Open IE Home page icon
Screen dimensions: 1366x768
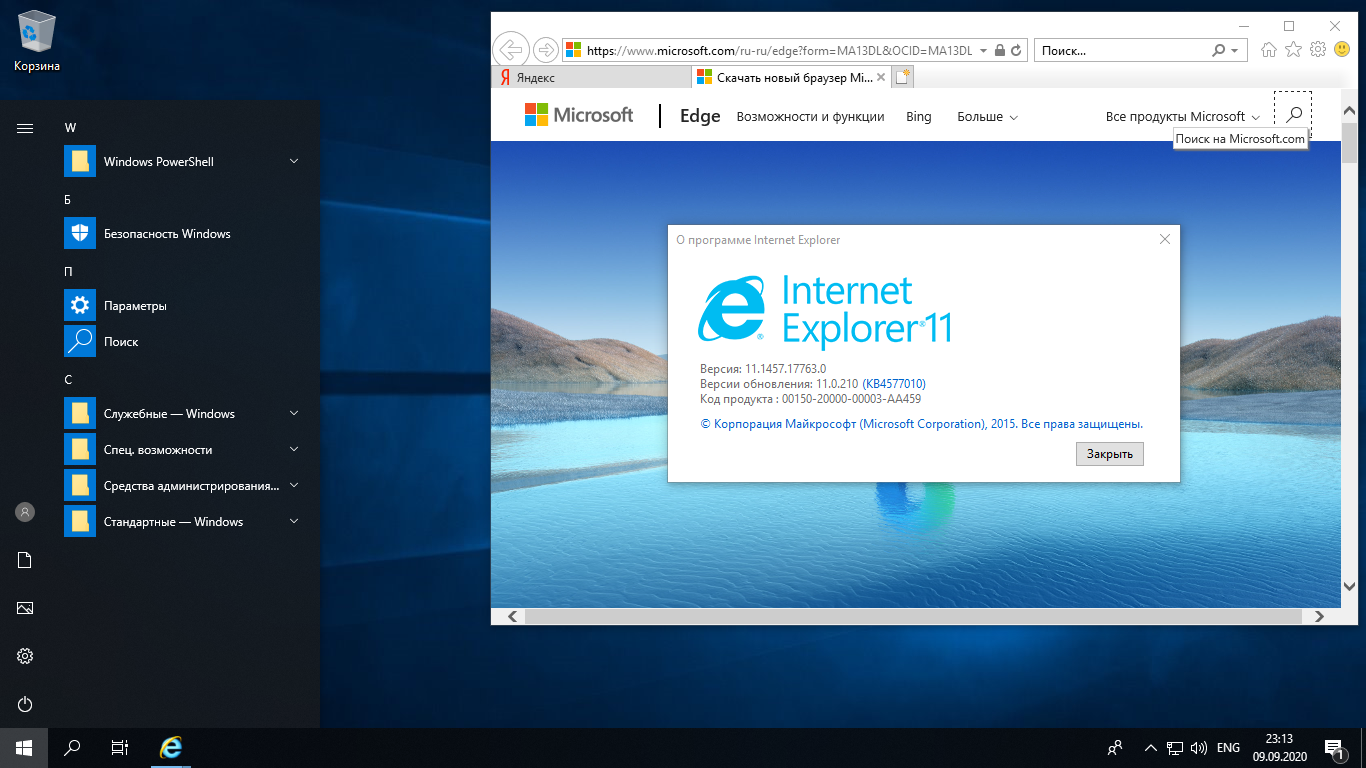pos(1269,49)
